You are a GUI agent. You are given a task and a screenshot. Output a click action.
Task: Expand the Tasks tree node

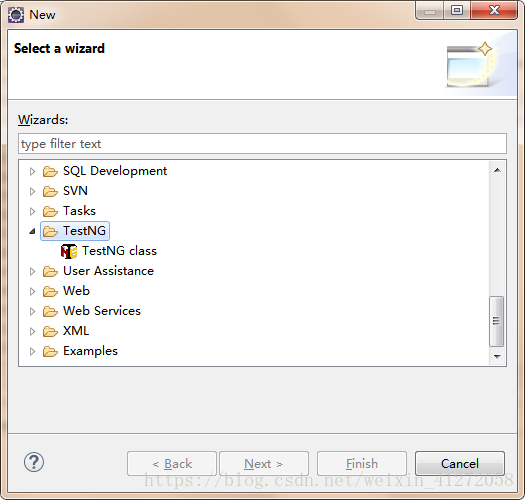point(32,211)
